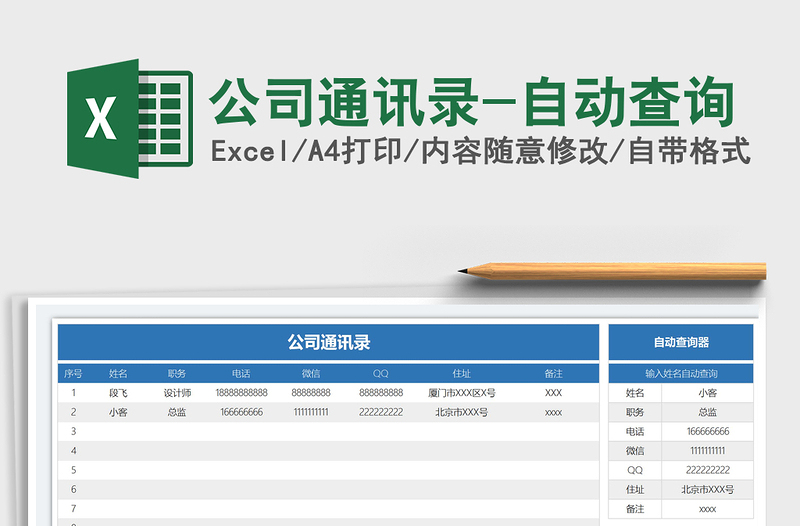This screenshot has height=526, width=800.
Task: Click the phone cell 18888888888
Action: pyautogui.click(x=241, y=393)
